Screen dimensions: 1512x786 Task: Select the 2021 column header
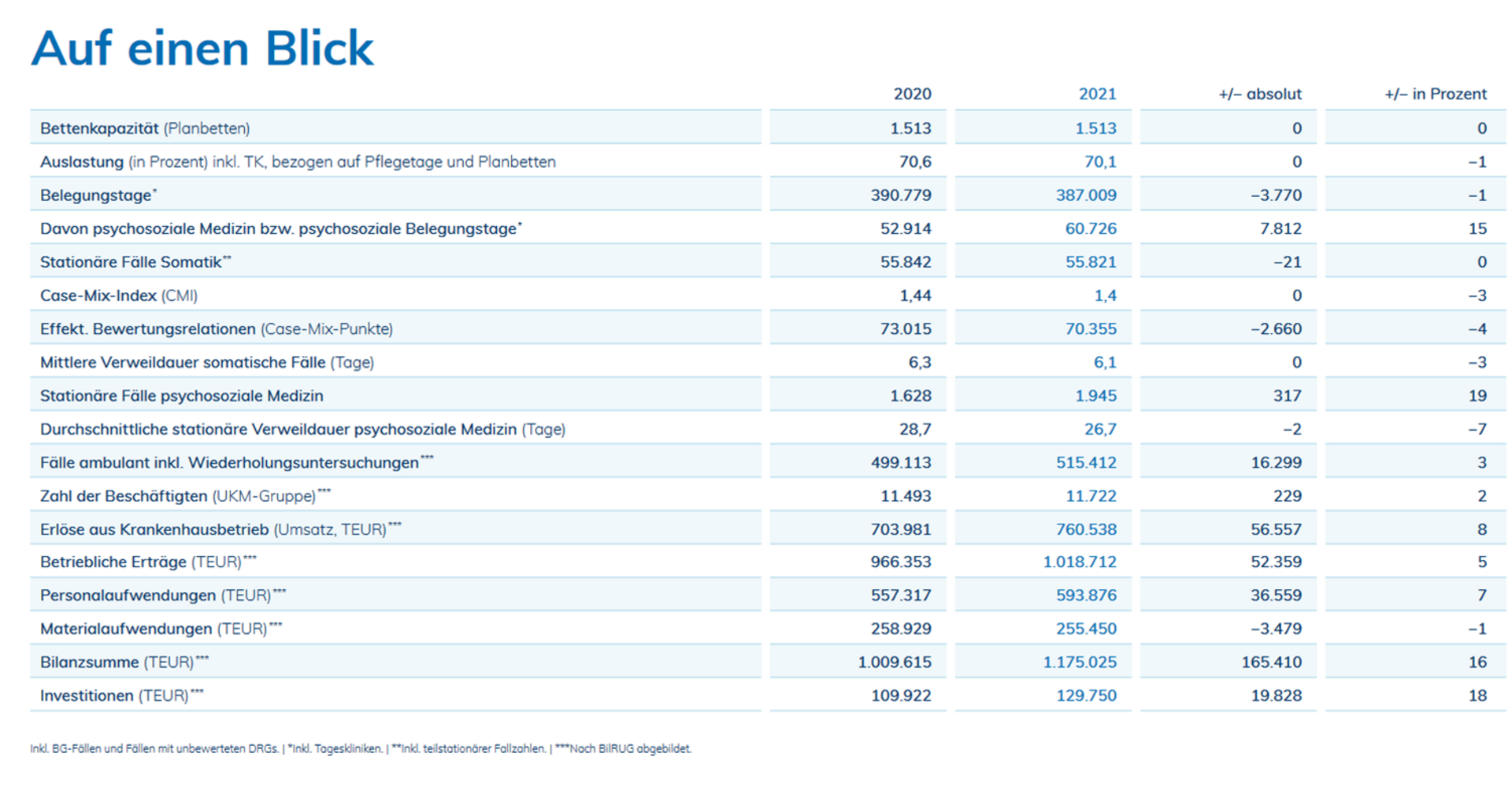(x=1097, y=94)
